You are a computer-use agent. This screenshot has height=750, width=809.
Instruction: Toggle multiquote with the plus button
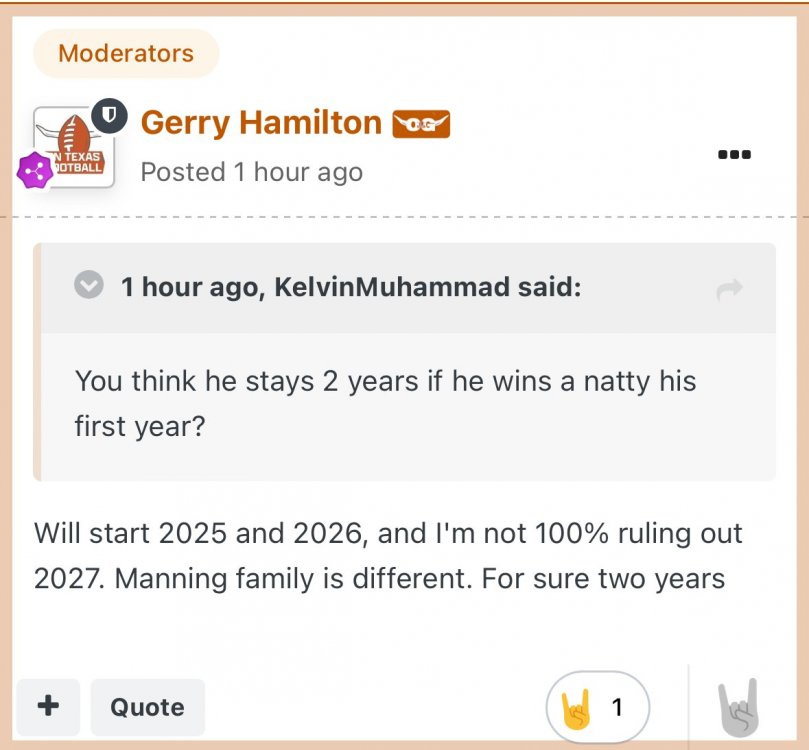click(47, 707)
